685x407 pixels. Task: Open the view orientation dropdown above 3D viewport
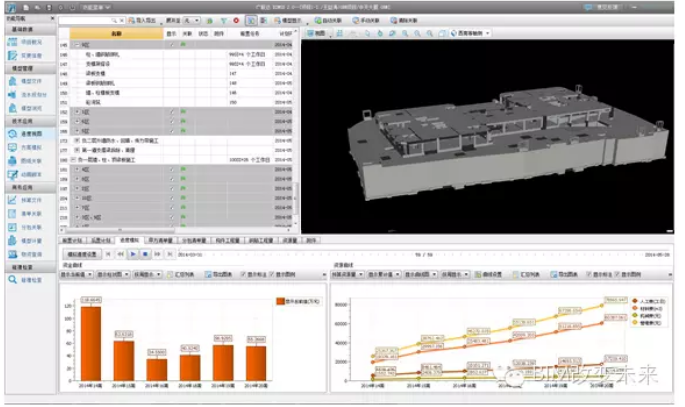pos(470,33)
